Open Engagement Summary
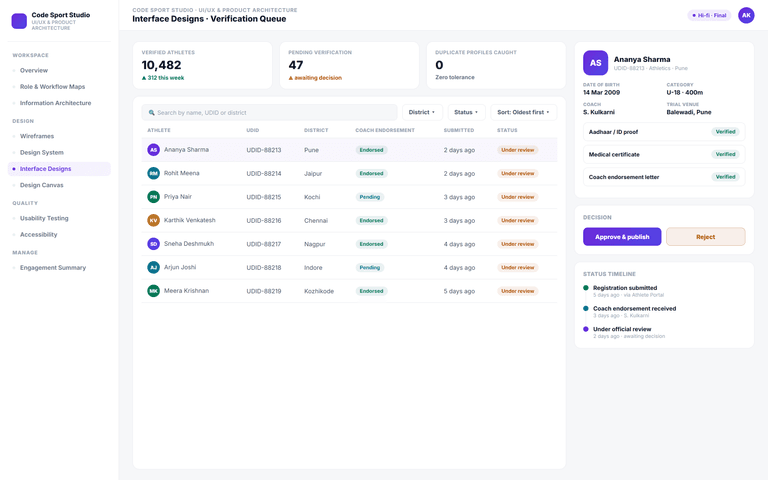Viewport: 768px width, 480px height. (59, 268)
